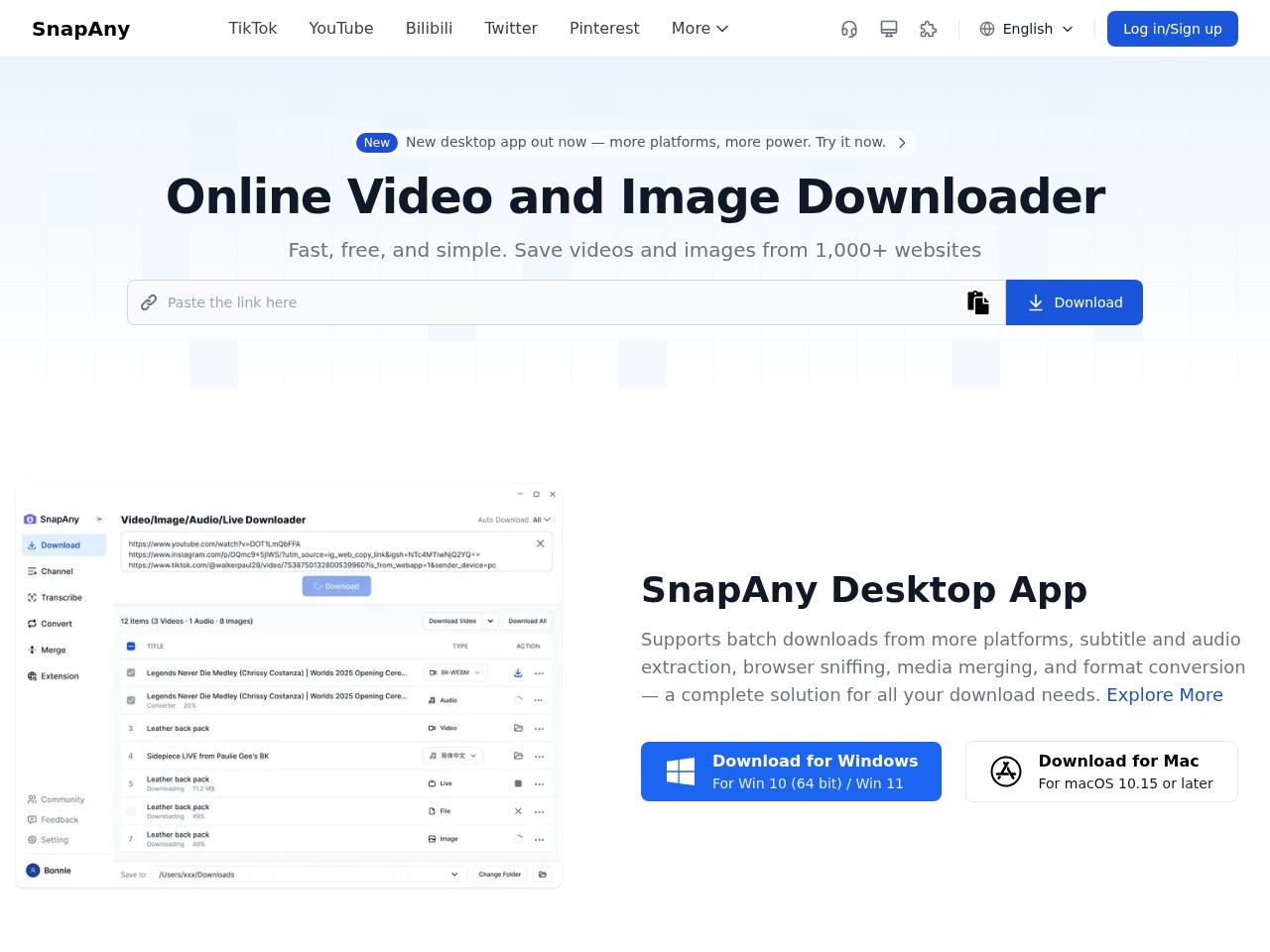Viewport: 1270px width, 952px height.
Task: Open the desktop app monitor icon
Action: click(x=889, y=29)
